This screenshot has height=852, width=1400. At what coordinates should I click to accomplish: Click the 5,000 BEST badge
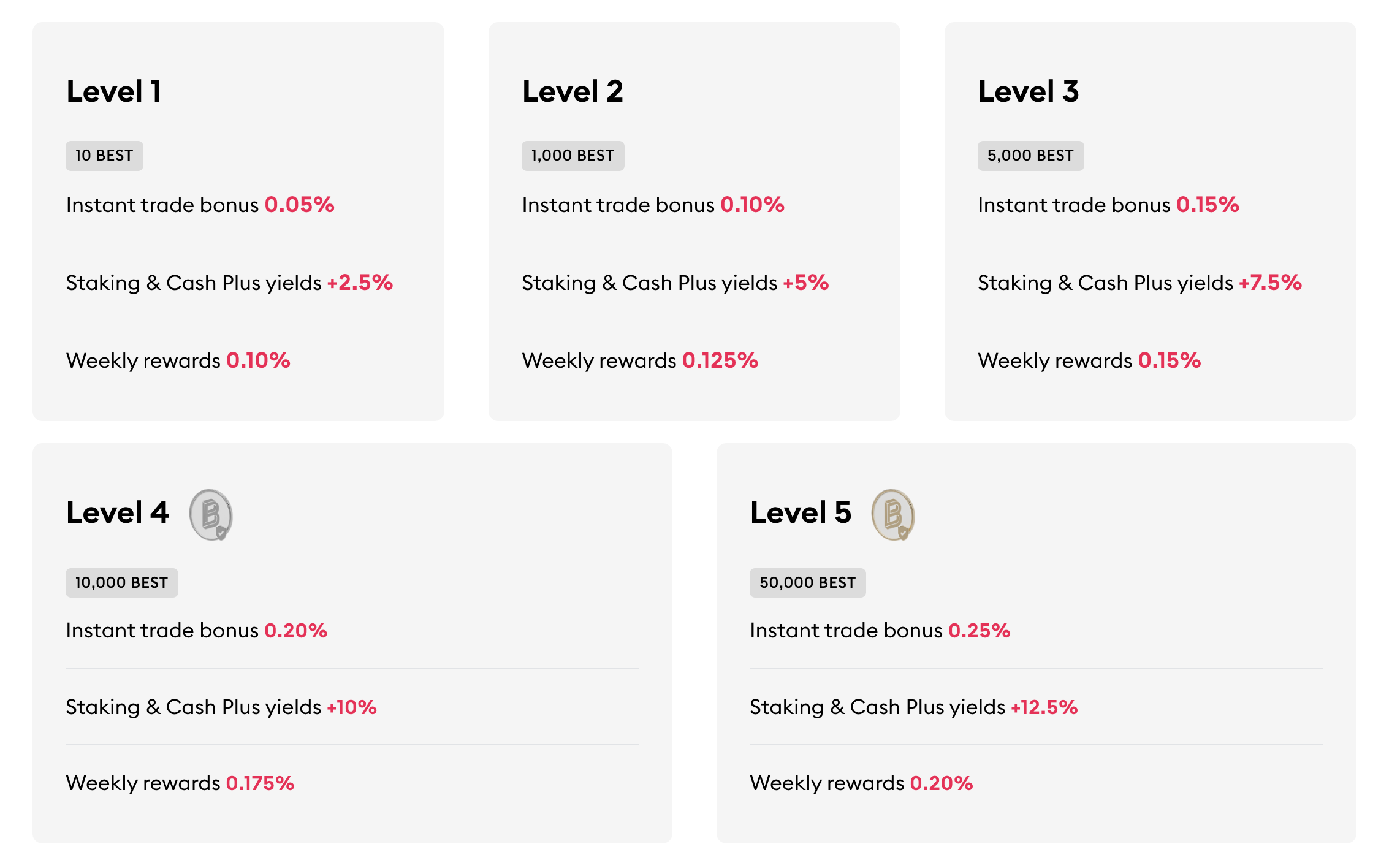[1030, 156]
